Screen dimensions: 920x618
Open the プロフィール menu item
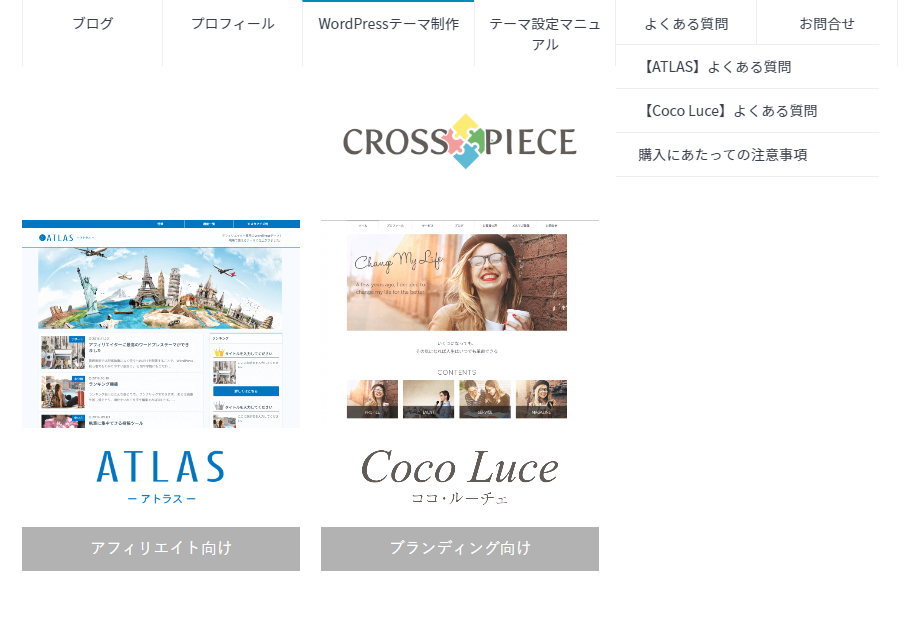tap(232, 24)
